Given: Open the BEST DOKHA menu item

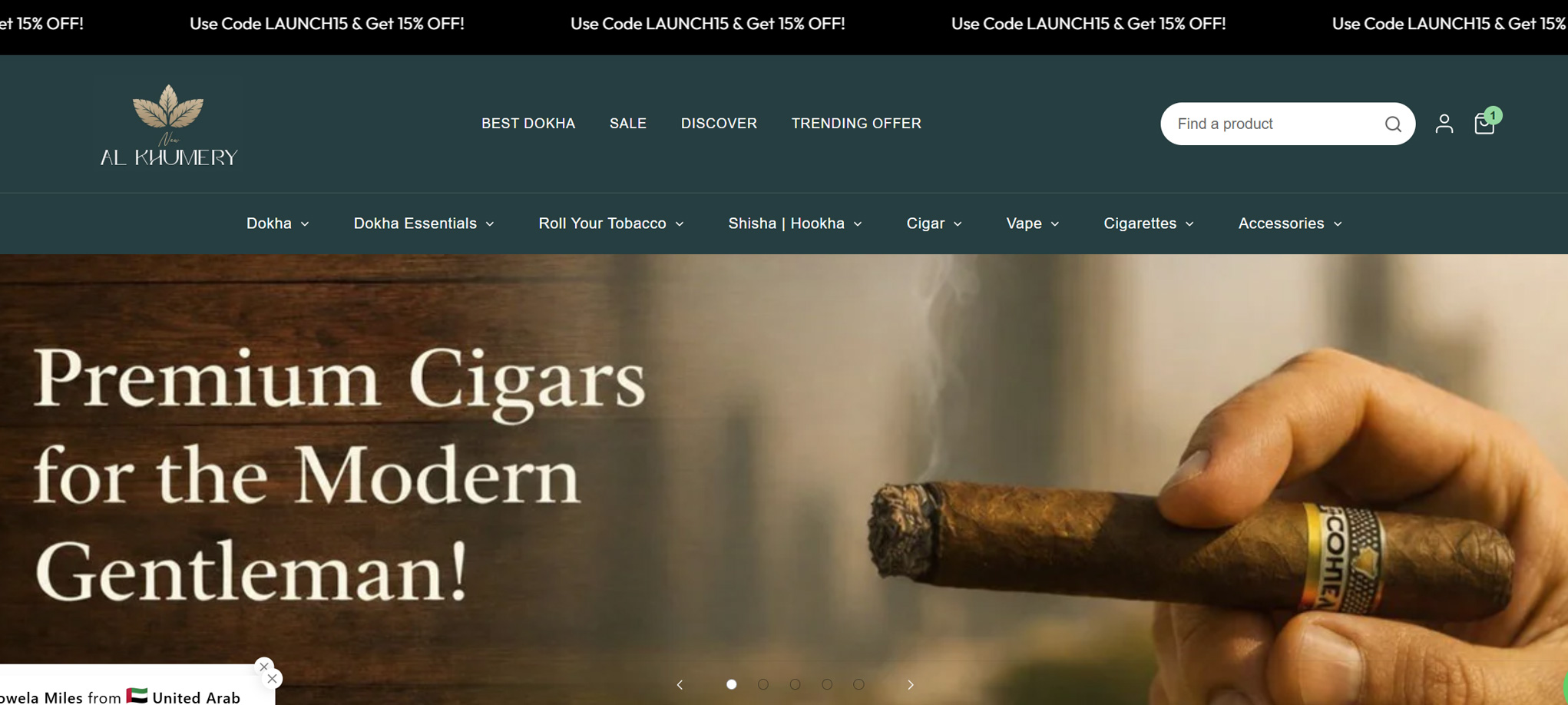Looking at the screenshot, I should [528, 124].
